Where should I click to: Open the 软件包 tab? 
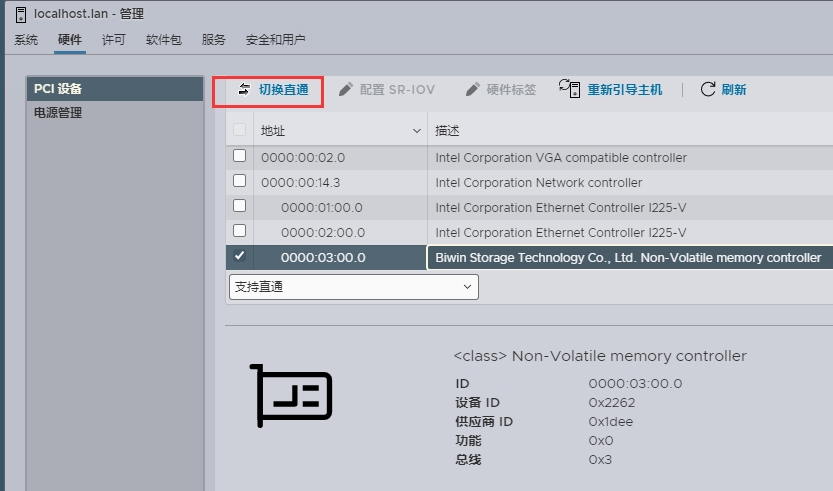(x=163, y=40)
